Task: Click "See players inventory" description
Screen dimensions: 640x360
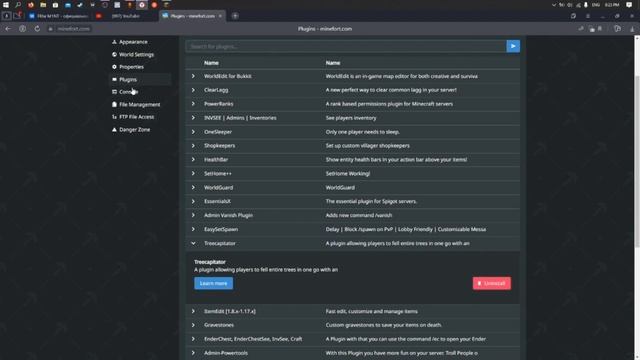Action: 351,118
